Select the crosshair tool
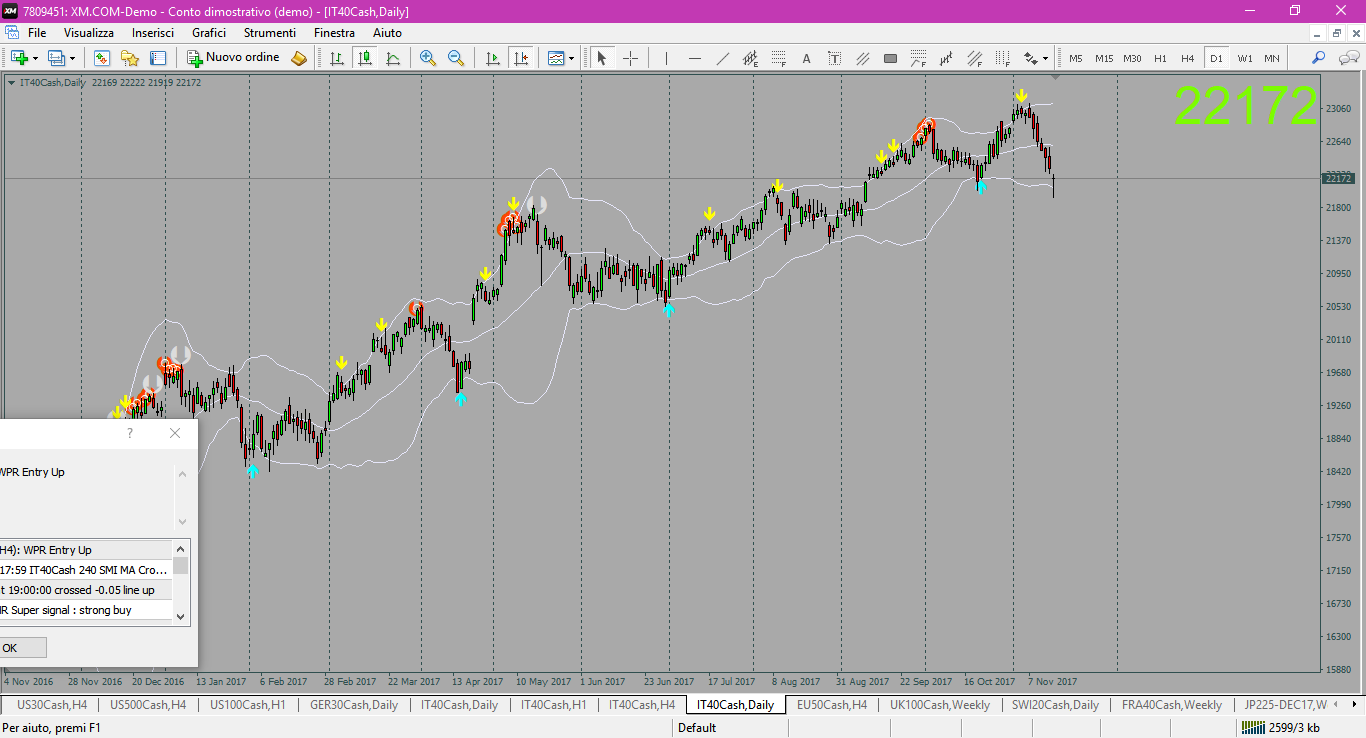 (630, 58)
